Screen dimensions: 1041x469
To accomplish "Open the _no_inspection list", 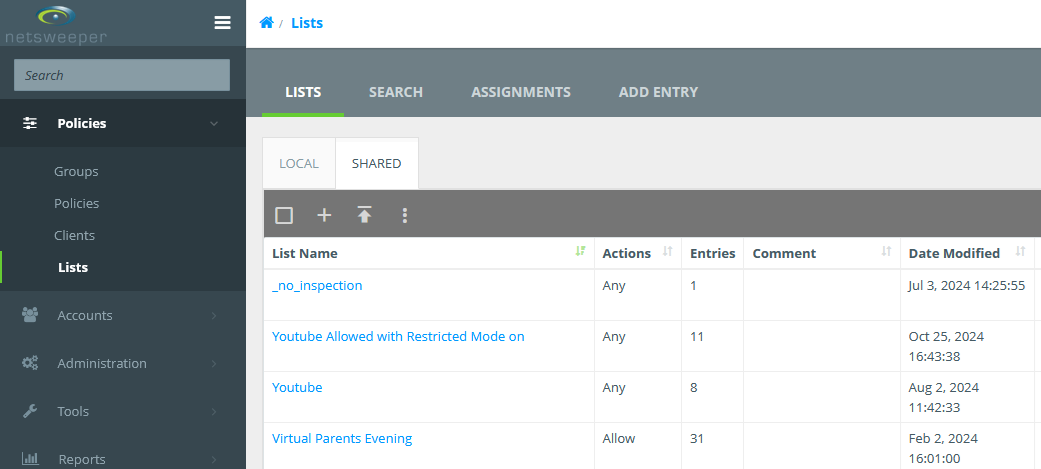I will [317, 286].
